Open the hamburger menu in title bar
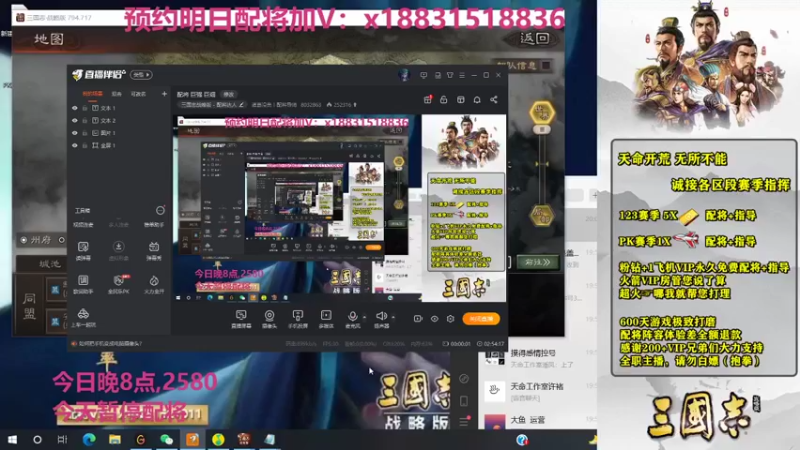Image resolution: width=800 pixels, height=450 pixels. (x=462, y=75)
